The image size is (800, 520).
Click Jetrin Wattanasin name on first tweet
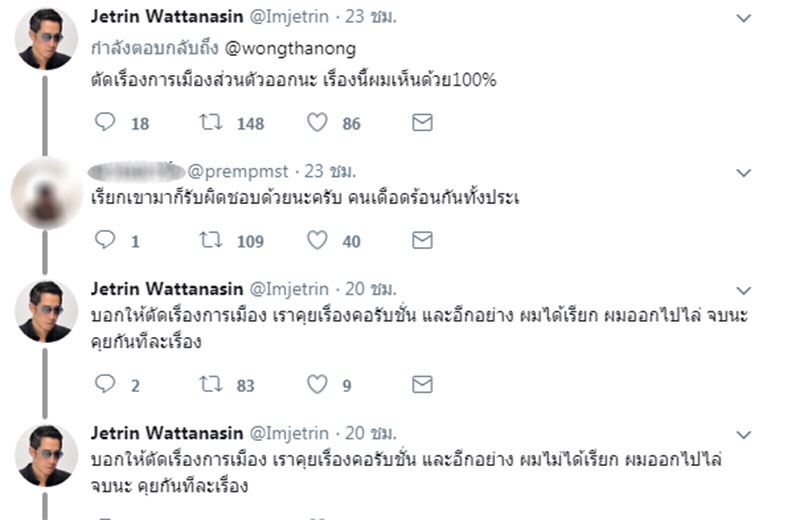pos(166,17)
